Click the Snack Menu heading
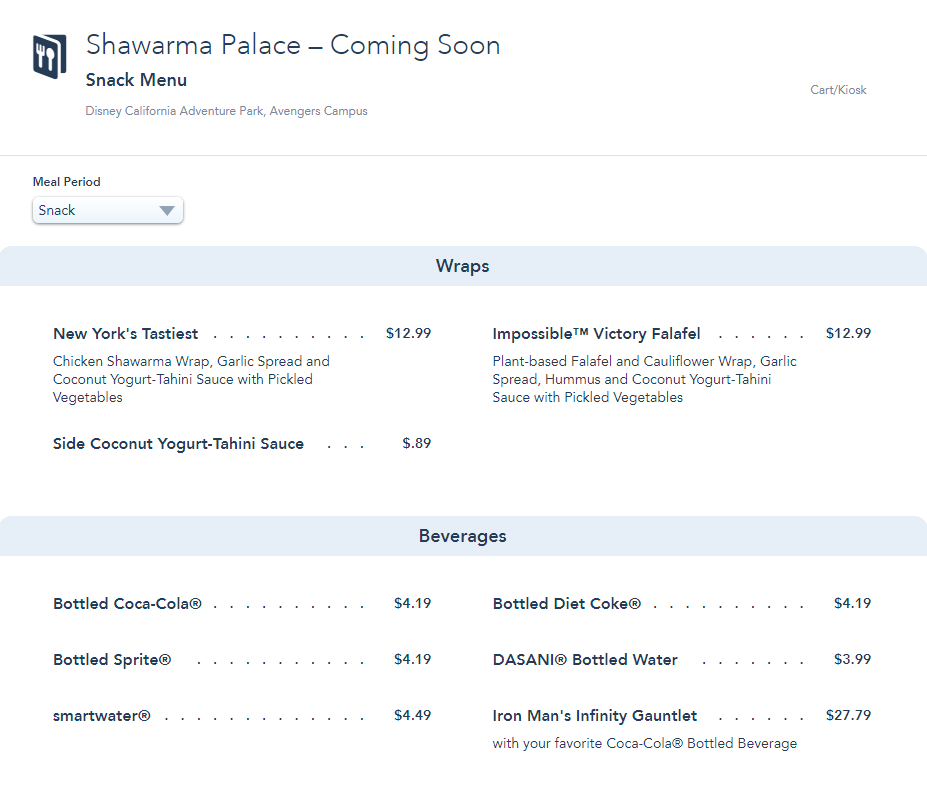This screenshot has width=927, height=795. click(x=136, y=80)
